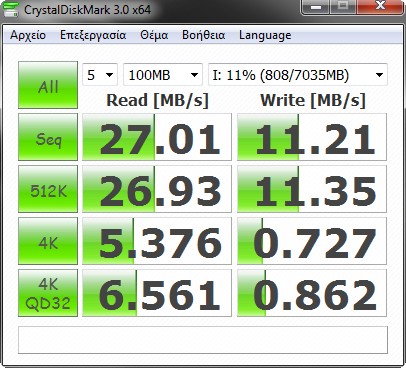Viewport: 406px width, 368px height.
Task: Click the CrystalDiskMark title bar icon
Action: coord(10,9)
